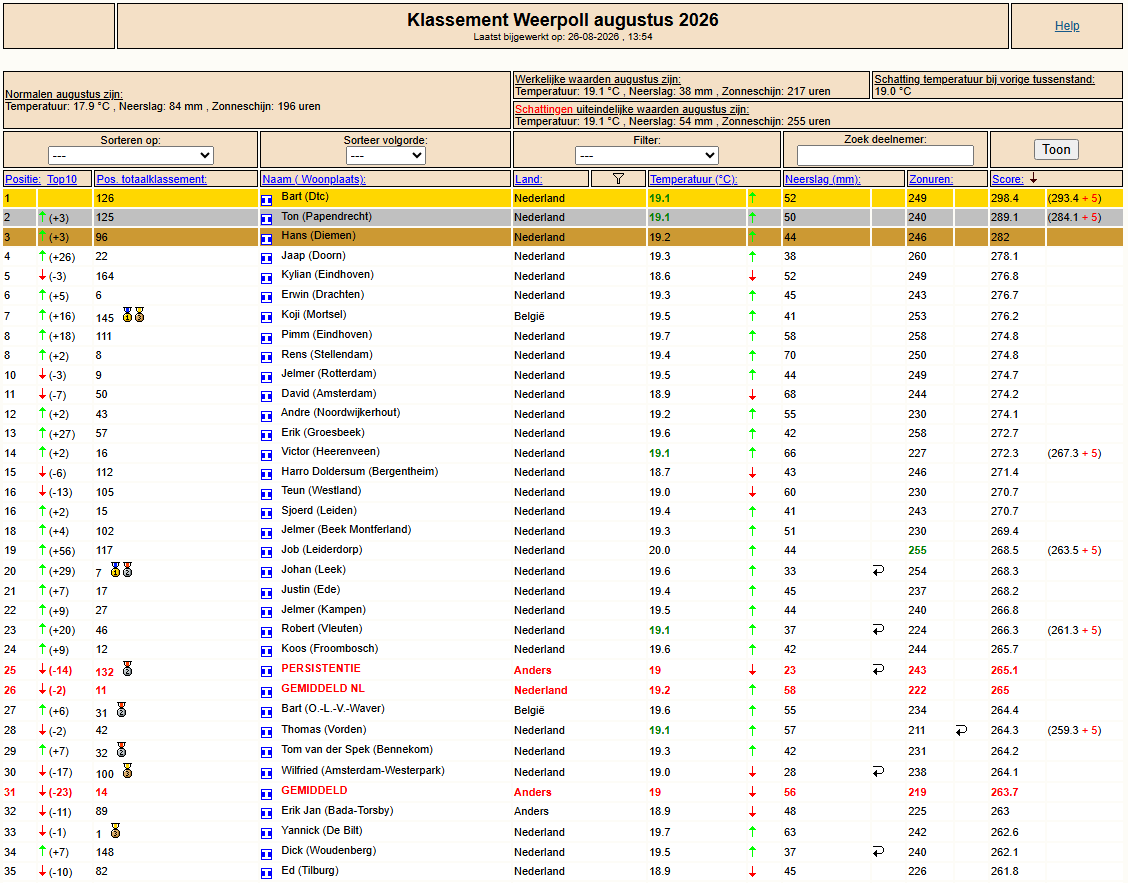Open the blue info icon for Bart (Dtc)
Viewport: 1128px width, 883px height.
point(266,199)
